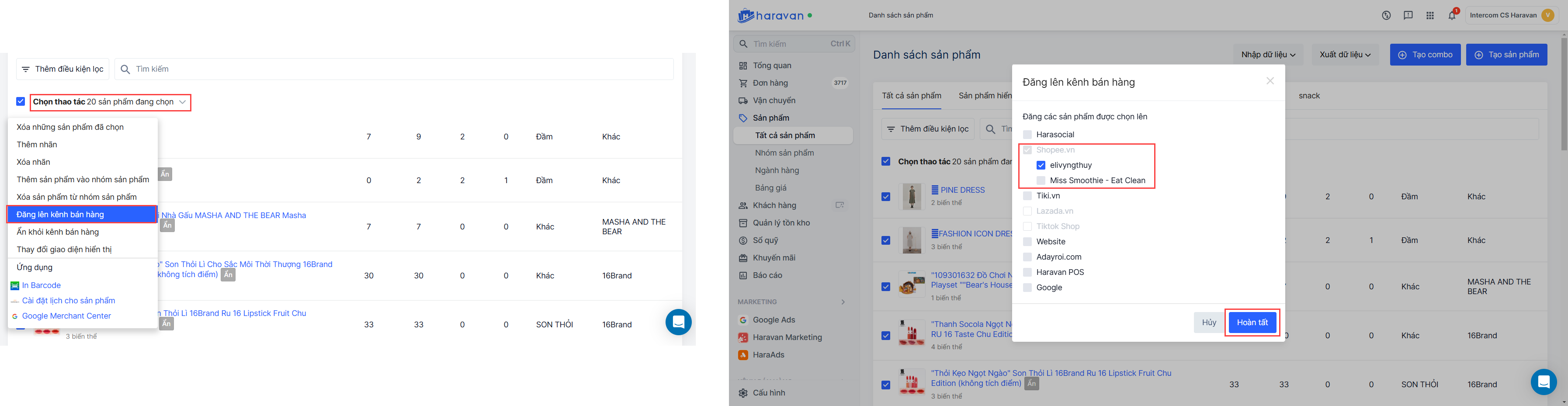Viewport: 1568px width, 406px height.
Task: Click the Google Merchant Center G icon
Action: (x=14, y=316)
